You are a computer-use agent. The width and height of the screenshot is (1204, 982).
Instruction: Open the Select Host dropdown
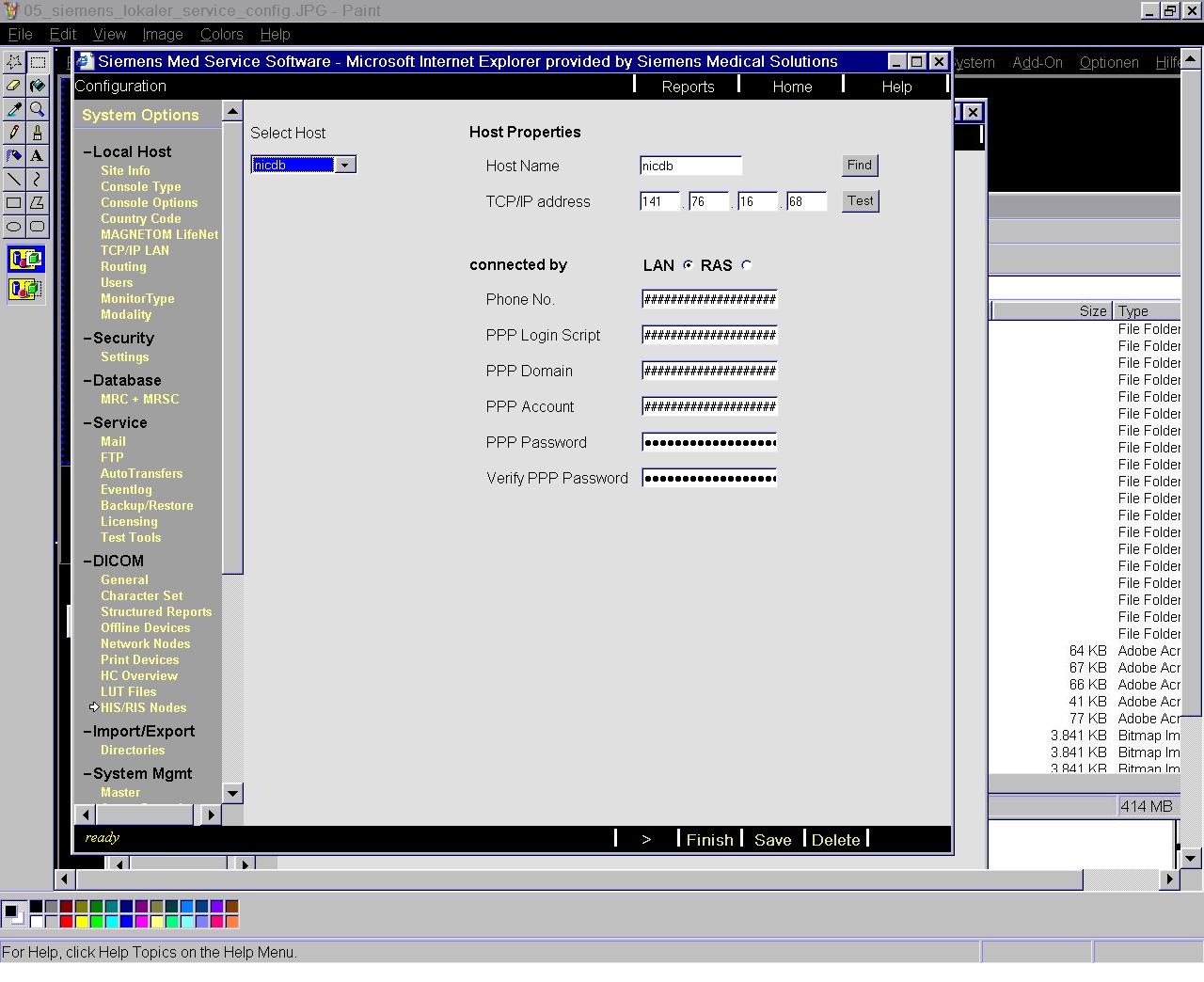(345, 166)
